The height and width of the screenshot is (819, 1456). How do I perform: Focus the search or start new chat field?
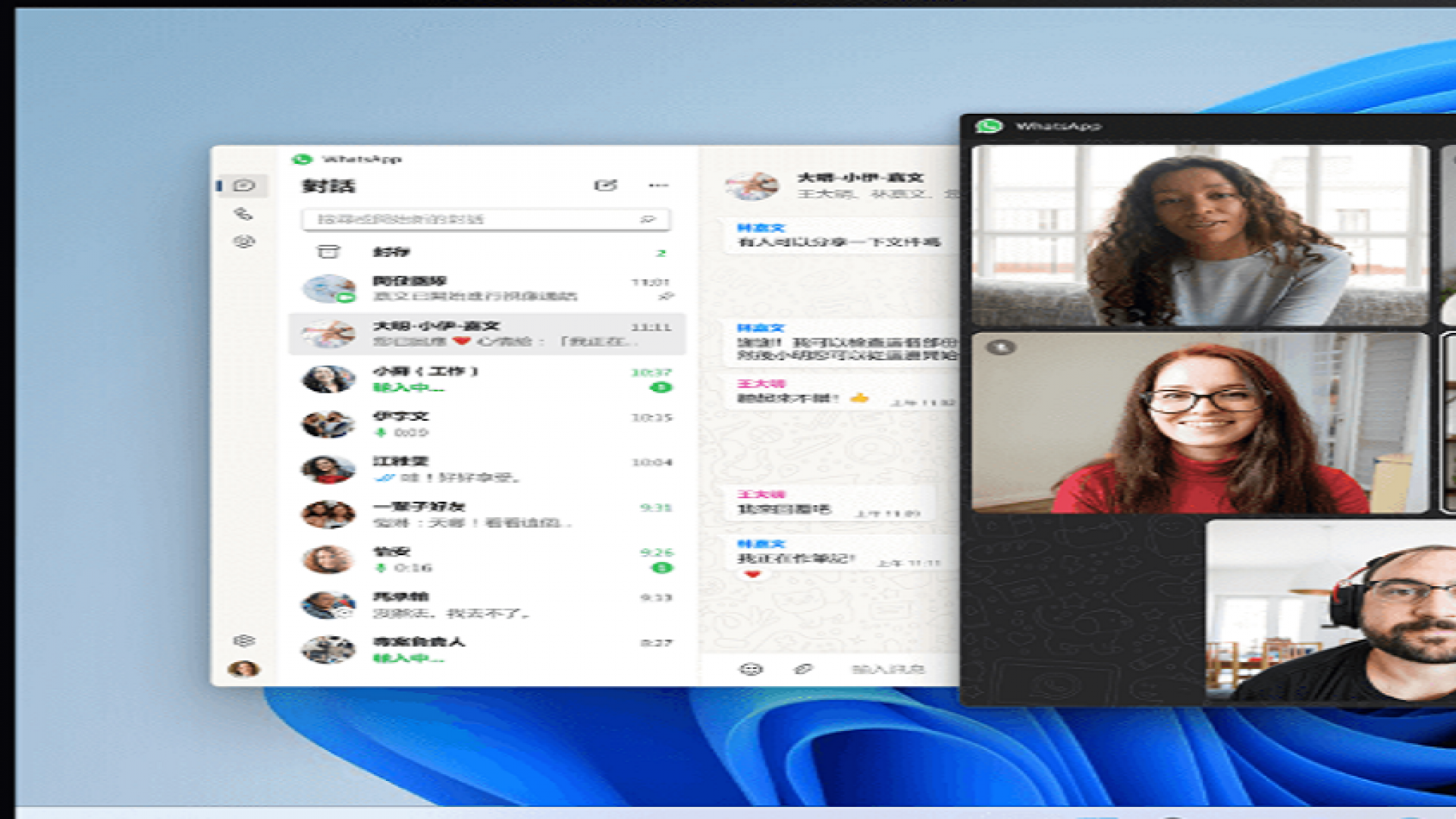[x=485, y=219]
